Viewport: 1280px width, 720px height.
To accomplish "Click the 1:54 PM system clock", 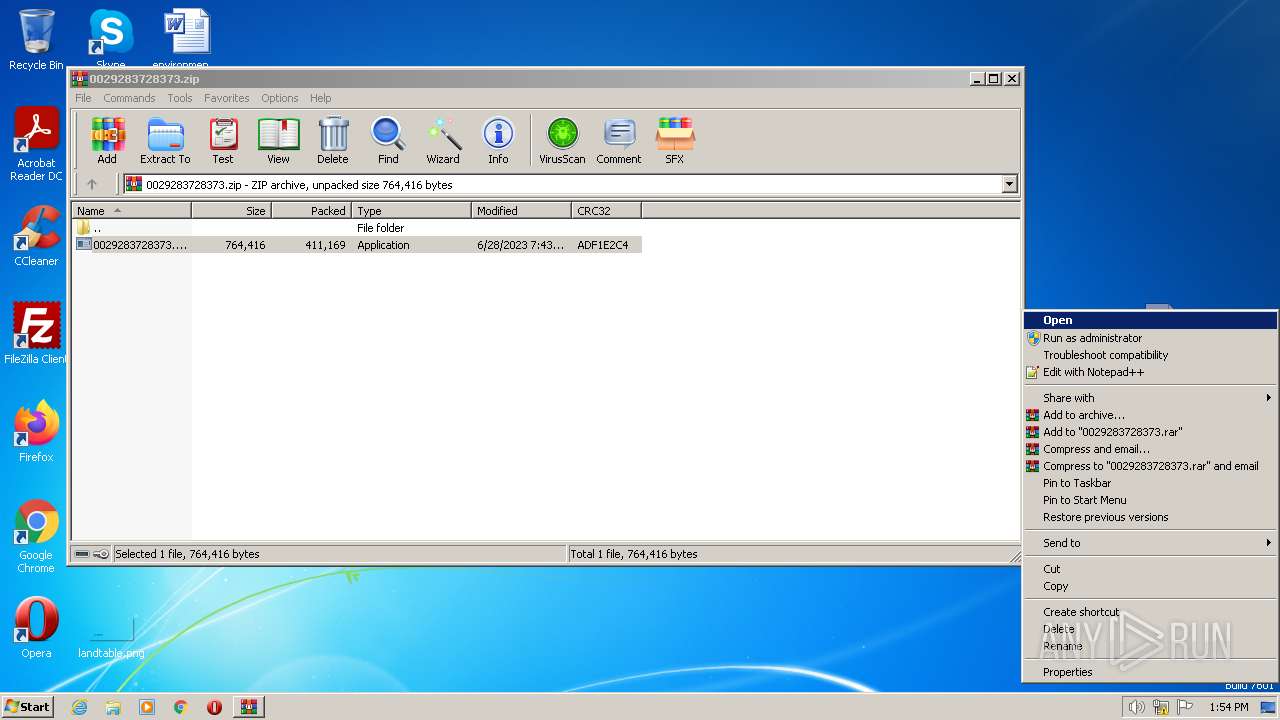I will point(1228,707).
